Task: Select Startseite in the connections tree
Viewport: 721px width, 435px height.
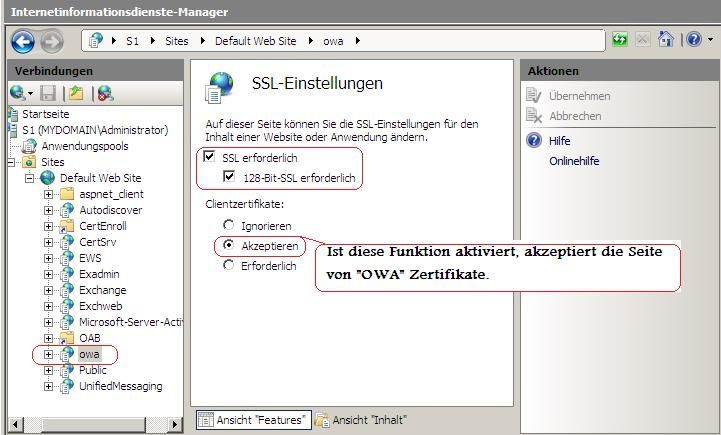Action: coord(46,114)
